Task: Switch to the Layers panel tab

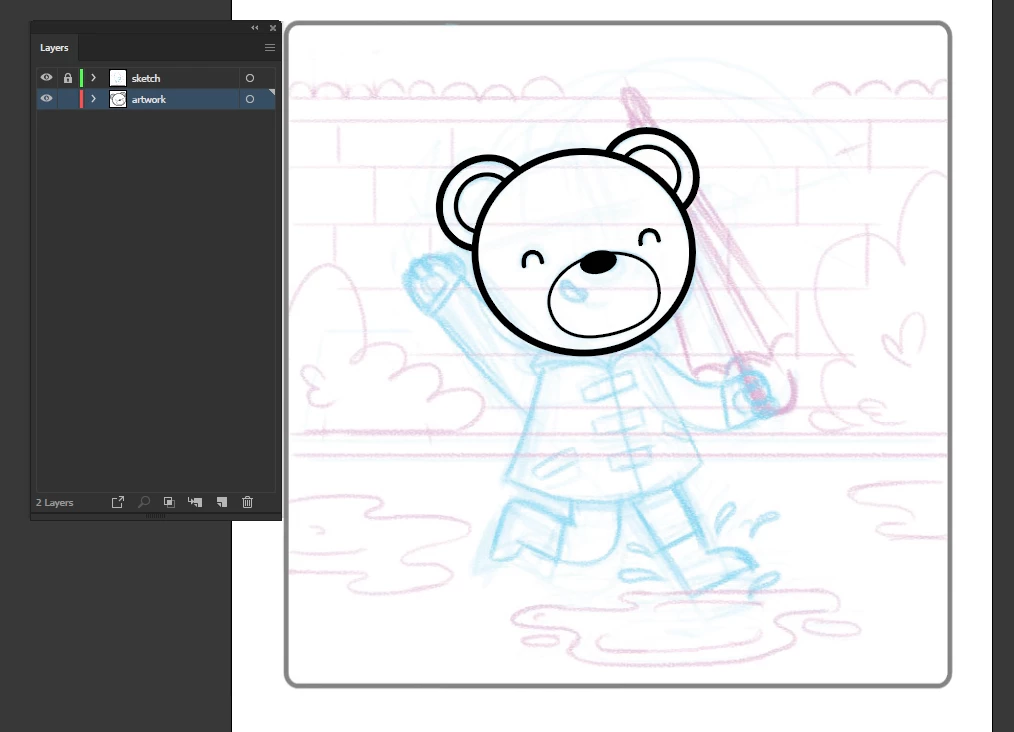Action: tap(54, 47)
